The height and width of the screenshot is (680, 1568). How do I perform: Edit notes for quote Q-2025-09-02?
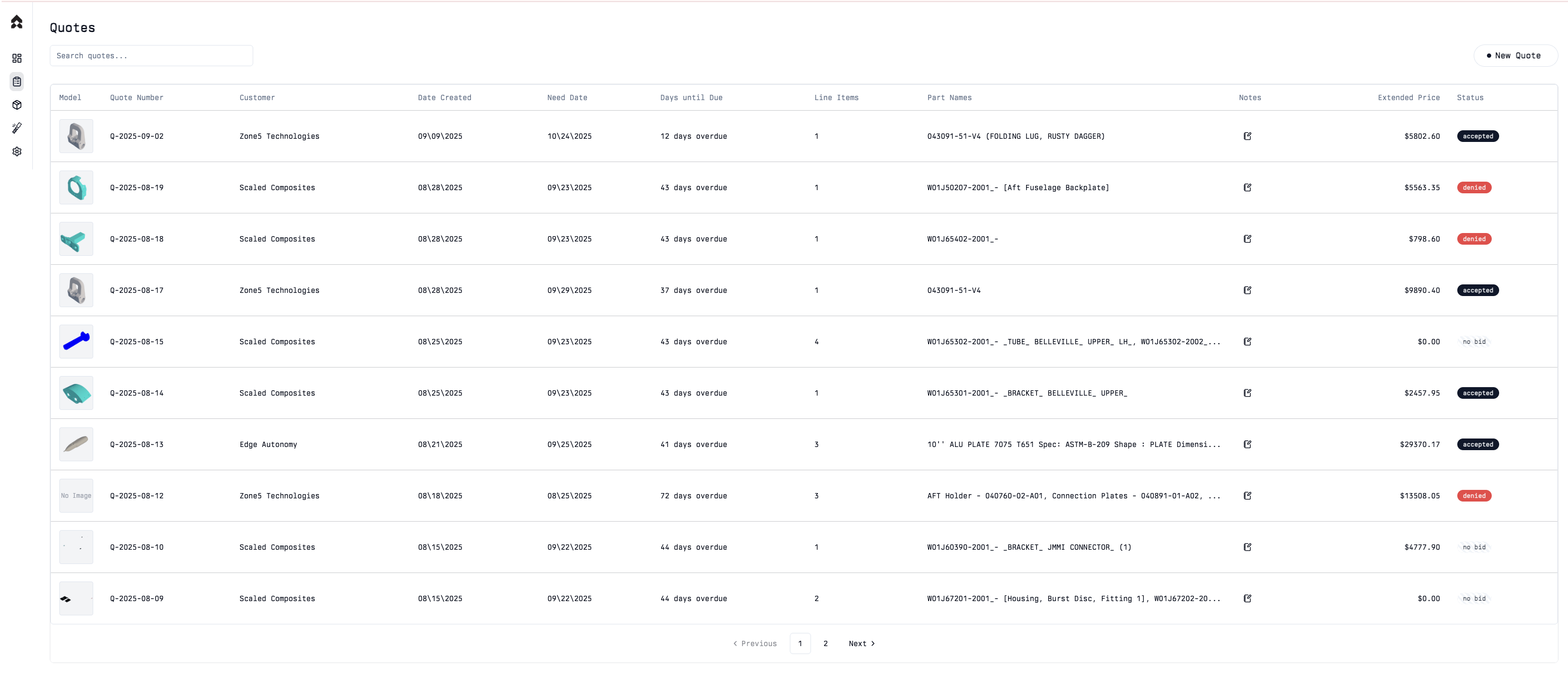point(1247,136)
